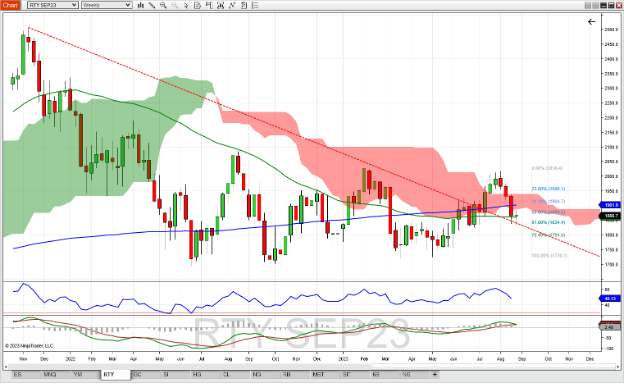Click the 2022 label on time axis

70,359
